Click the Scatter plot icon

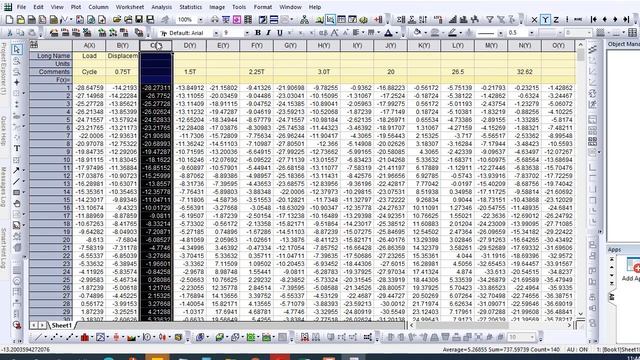click(x=53, y=337)
